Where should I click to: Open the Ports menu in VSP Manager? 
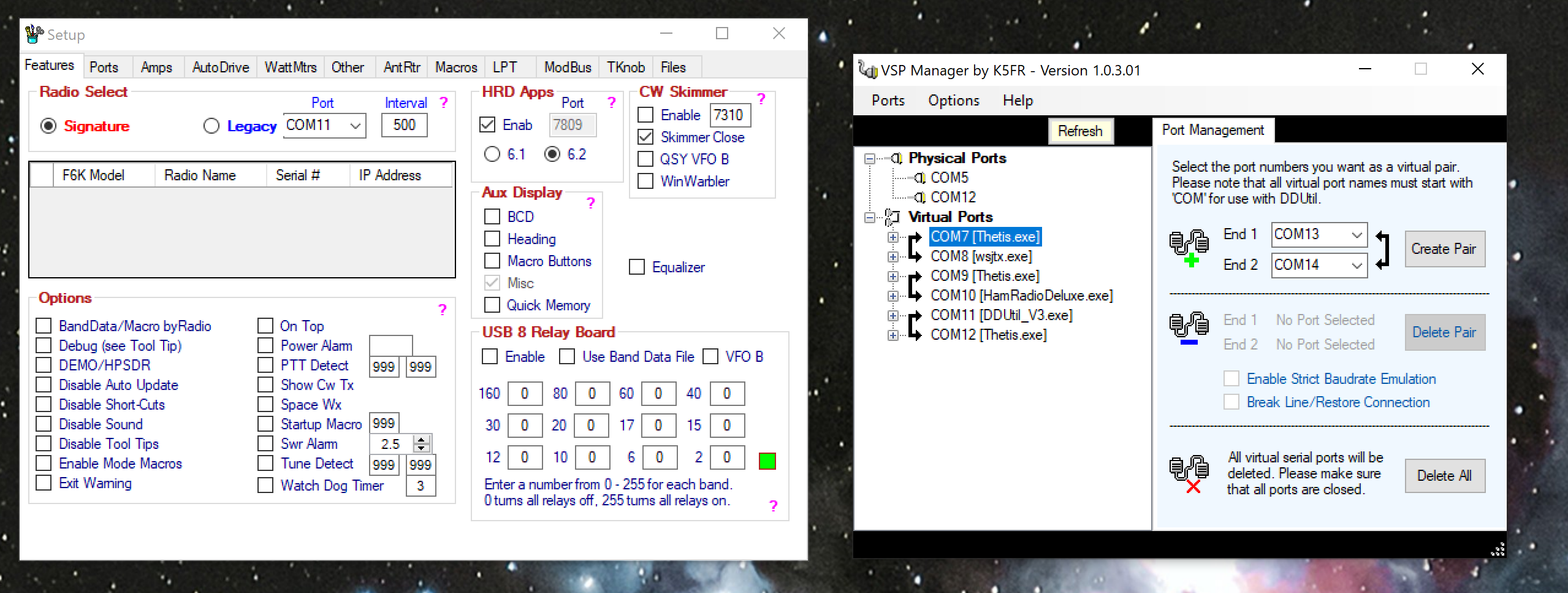[x=888, y=101]
